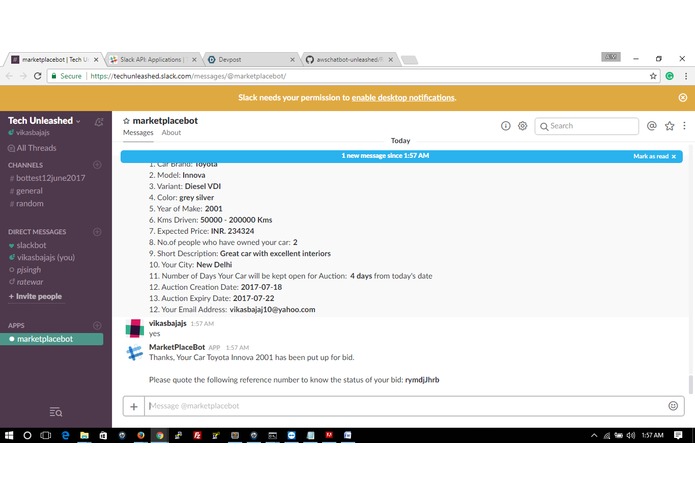Open Cortana search circle on taskbar
This screenshot has width=695, height=494.
click(x=27, y=435)
